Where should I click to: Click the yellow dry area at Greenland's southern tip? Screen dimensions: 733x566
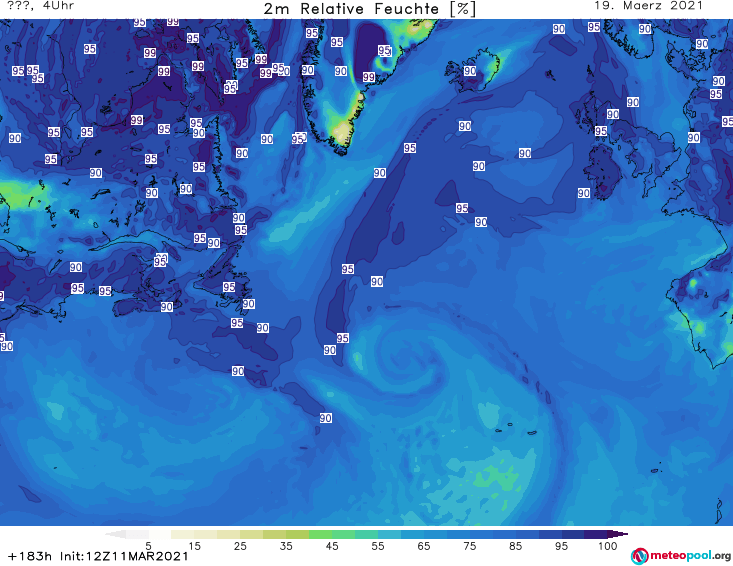coord(342,132)
